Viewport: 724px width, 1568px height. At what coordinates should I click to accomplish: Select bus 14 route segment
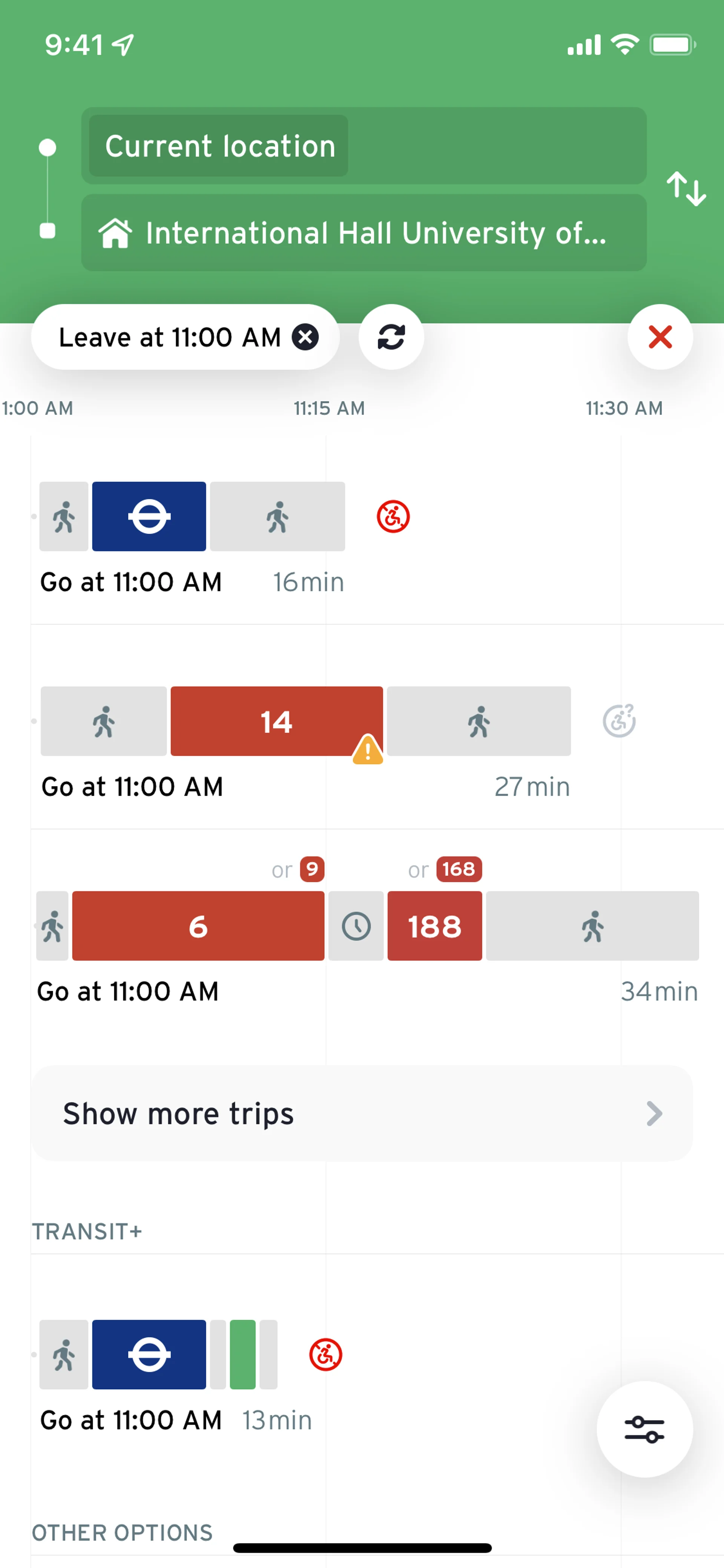276,721
